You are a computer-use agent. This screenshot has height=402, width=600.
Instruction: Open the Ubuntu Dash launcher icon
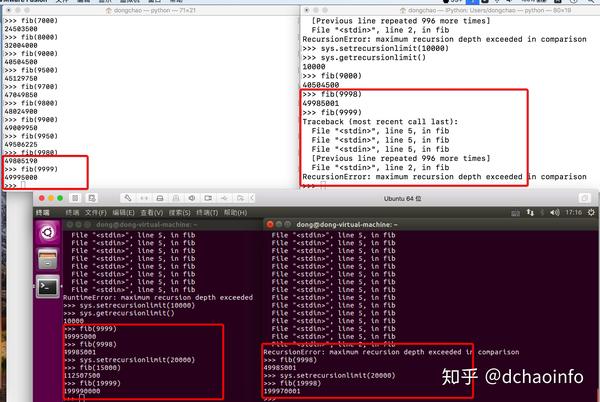pyautogui.click(x=48, y=232)
